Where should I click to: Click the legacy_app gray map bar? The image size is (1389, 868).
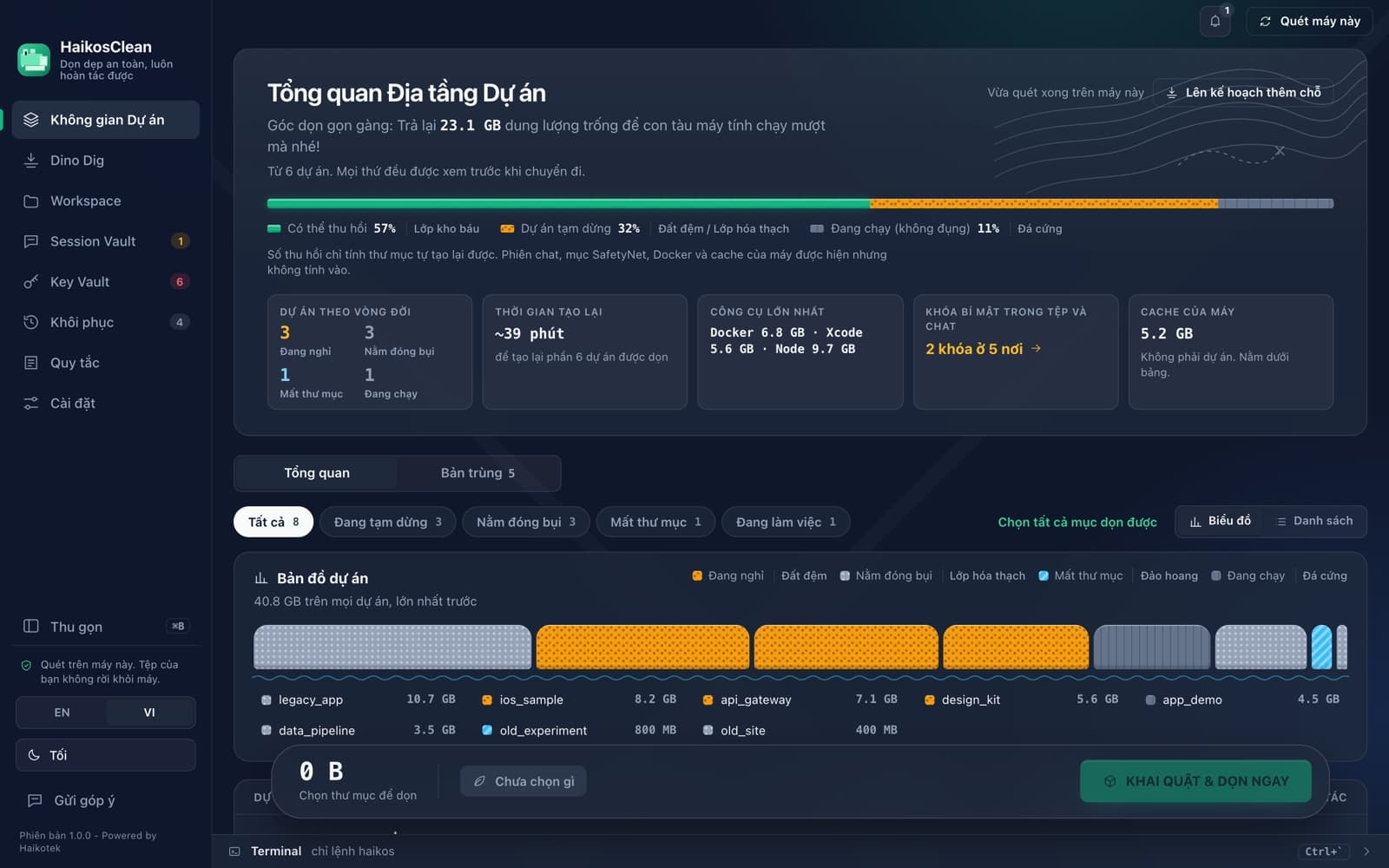click(392, 647)
